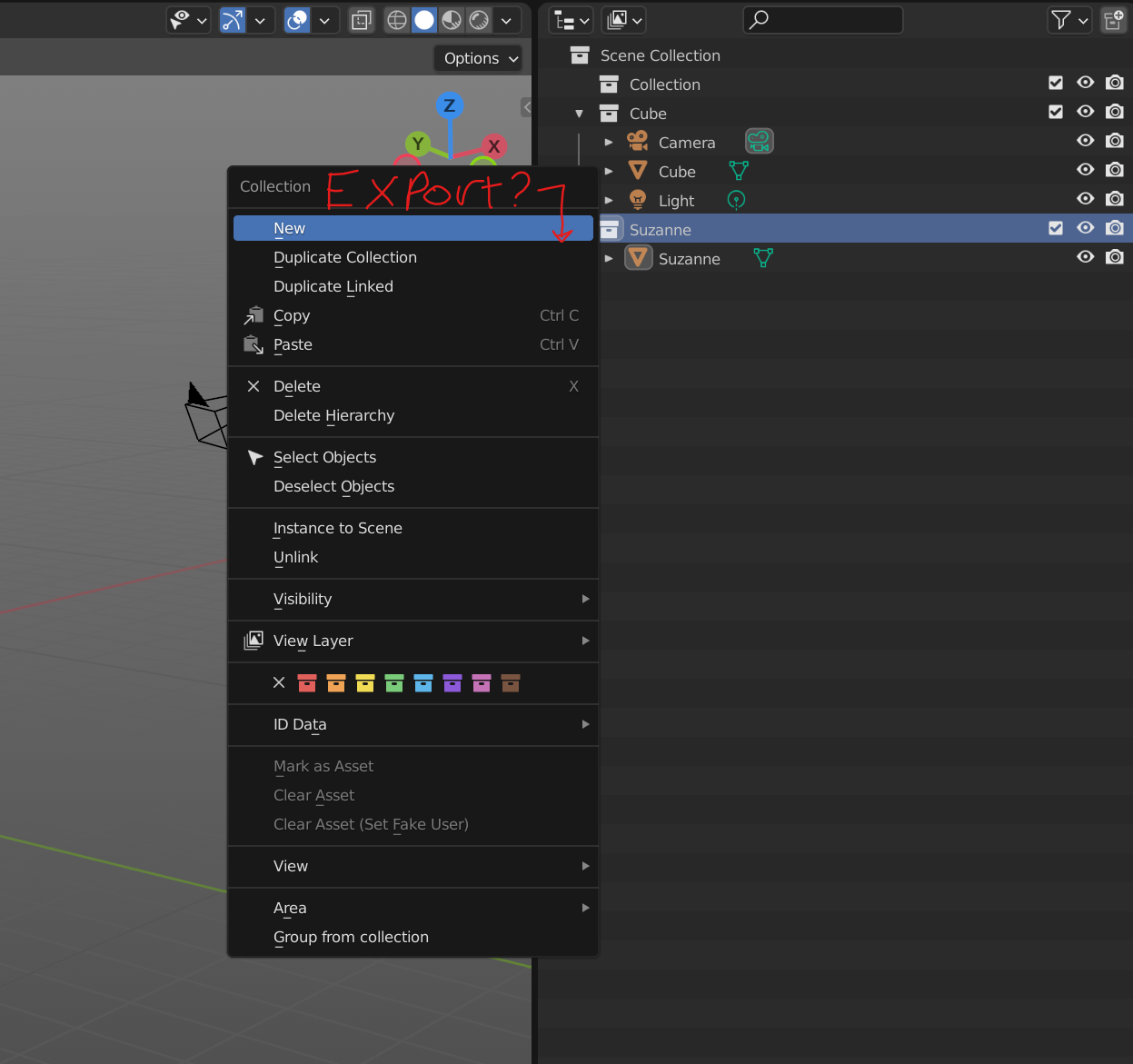This screenshot has width=1133, height=1064.
Task: Switch to solid shading mode
Action: coord(424,20)
